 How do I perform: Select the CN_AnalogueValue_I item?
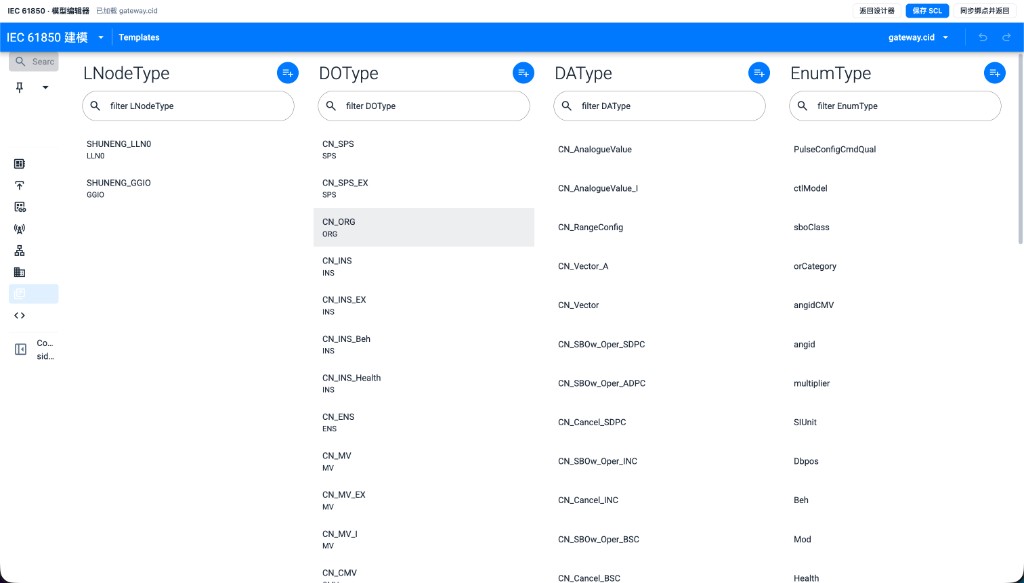660,189
